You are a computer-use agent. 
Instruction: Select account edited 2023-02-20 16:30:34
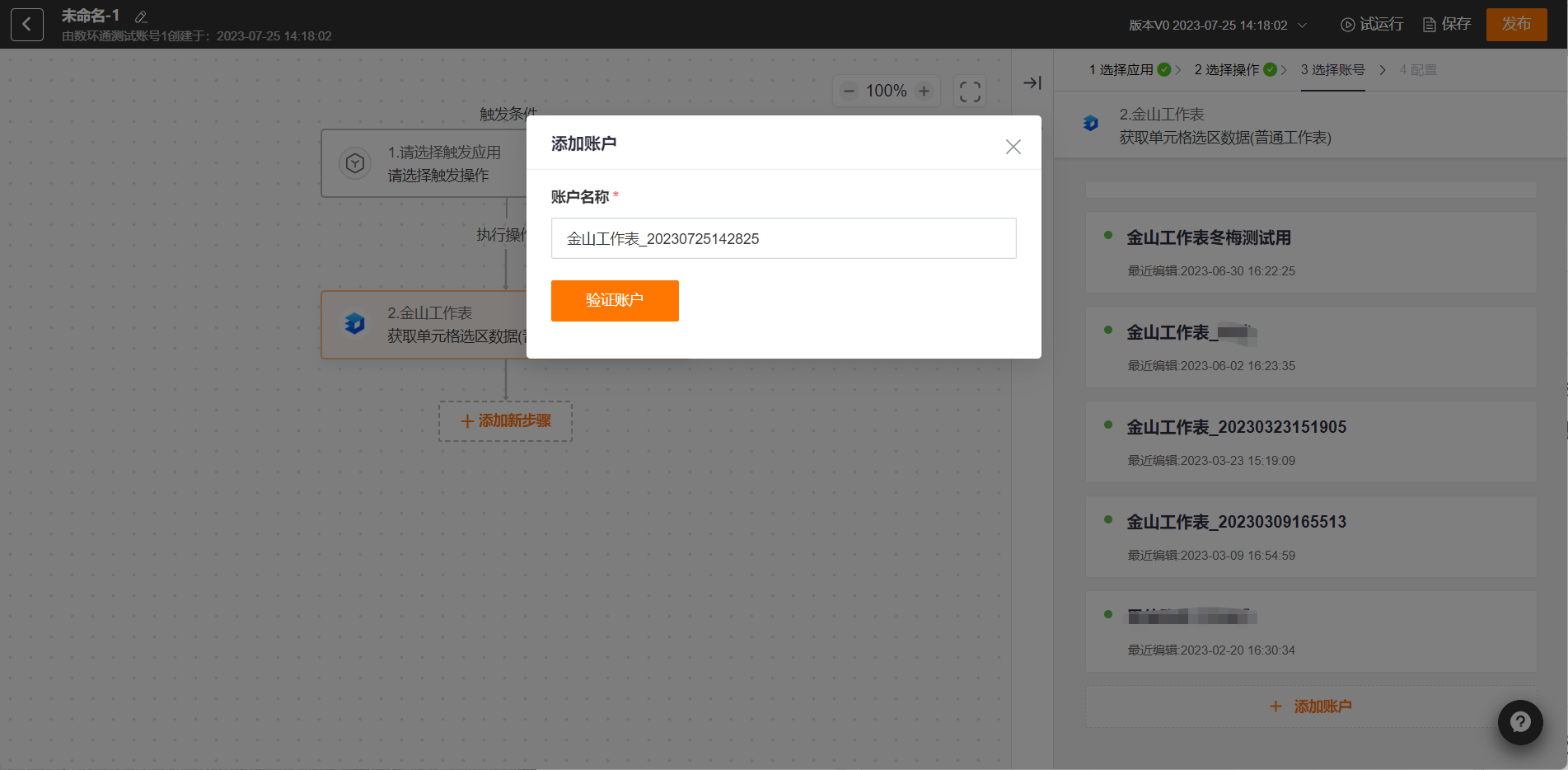tap(1311, 631)
